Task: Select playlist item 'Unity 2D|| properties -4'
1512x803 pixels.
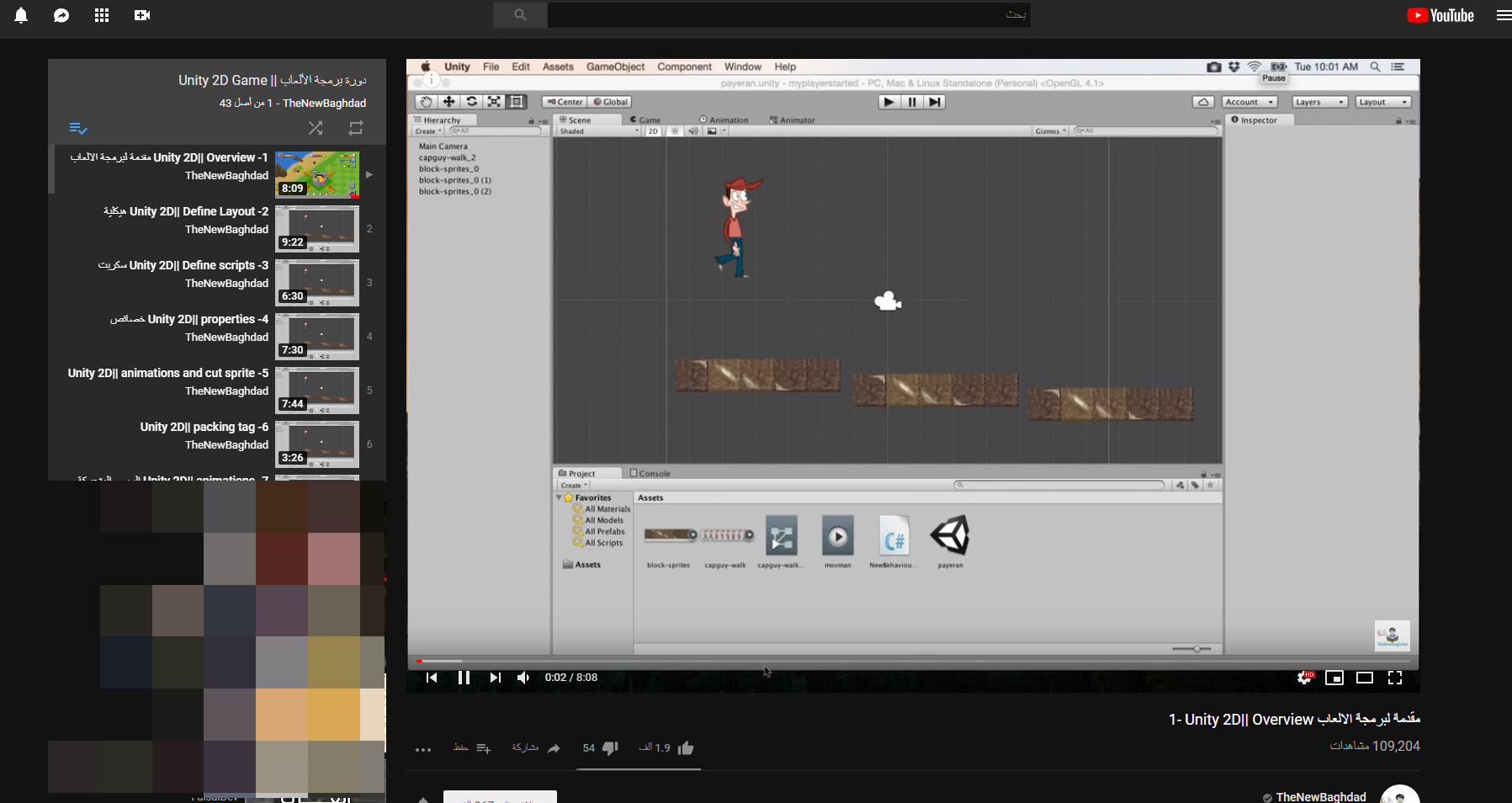Action: pyautogui.click(x=189, y=319)
